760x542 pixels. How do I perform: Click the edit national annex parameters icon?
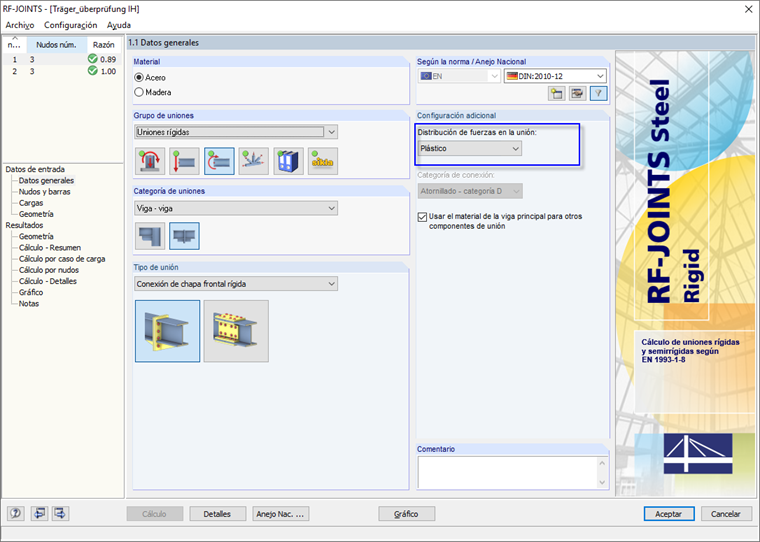[x=577, y=94]
